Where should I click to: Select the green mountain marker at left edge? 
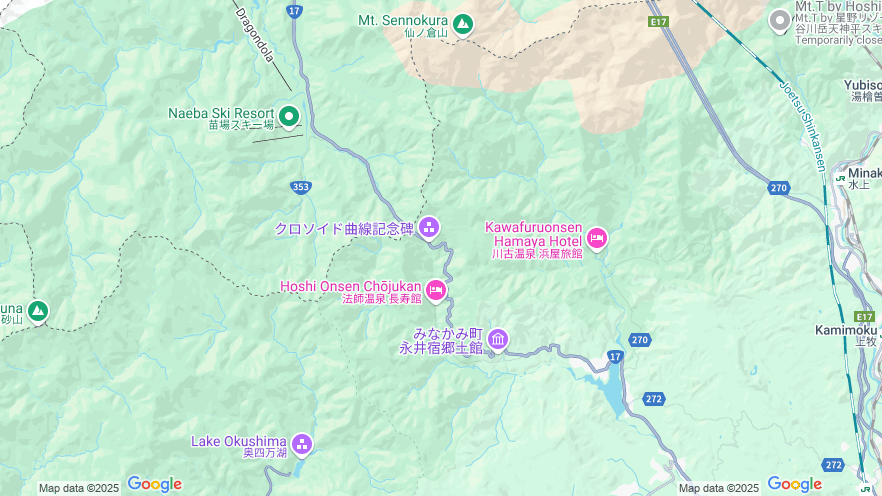coord(38,312)
